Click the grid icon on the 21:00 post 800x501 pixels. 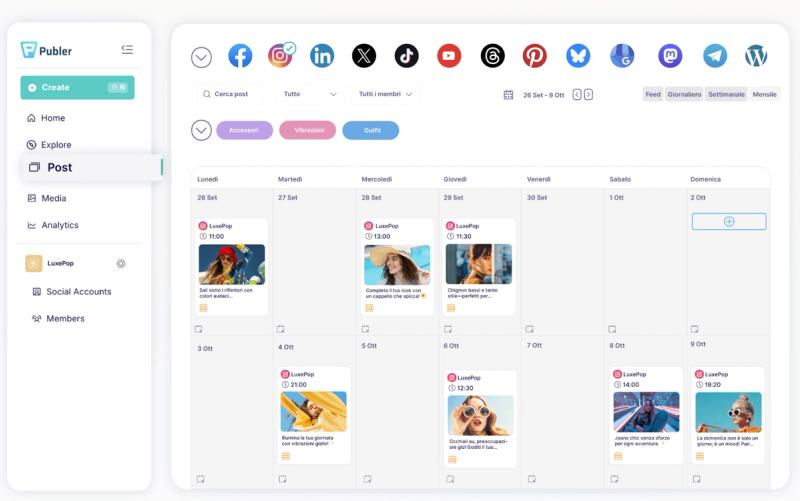(x=286, y=456)
